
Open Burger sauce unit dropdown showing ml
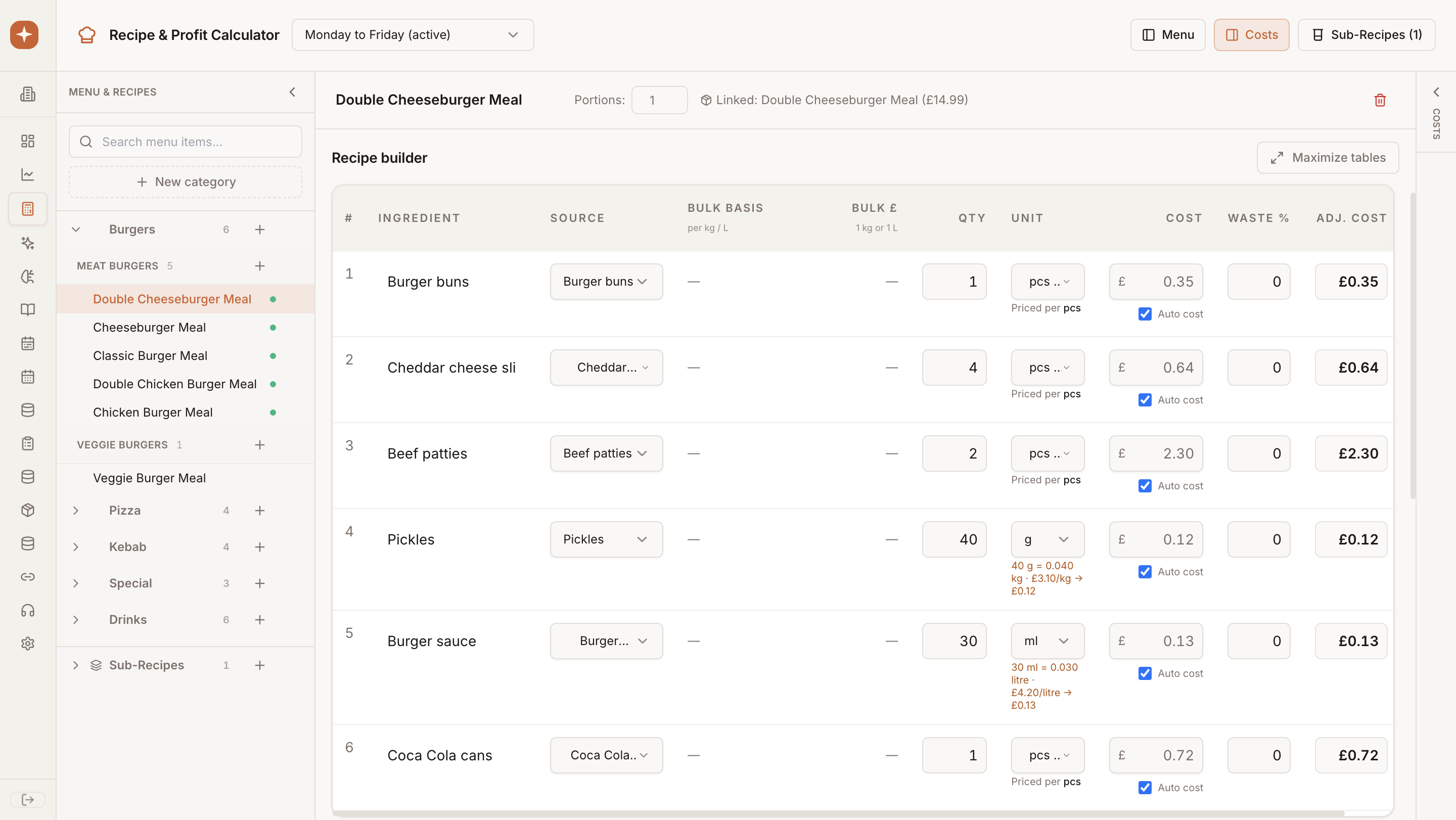(x=1048, y=641)
